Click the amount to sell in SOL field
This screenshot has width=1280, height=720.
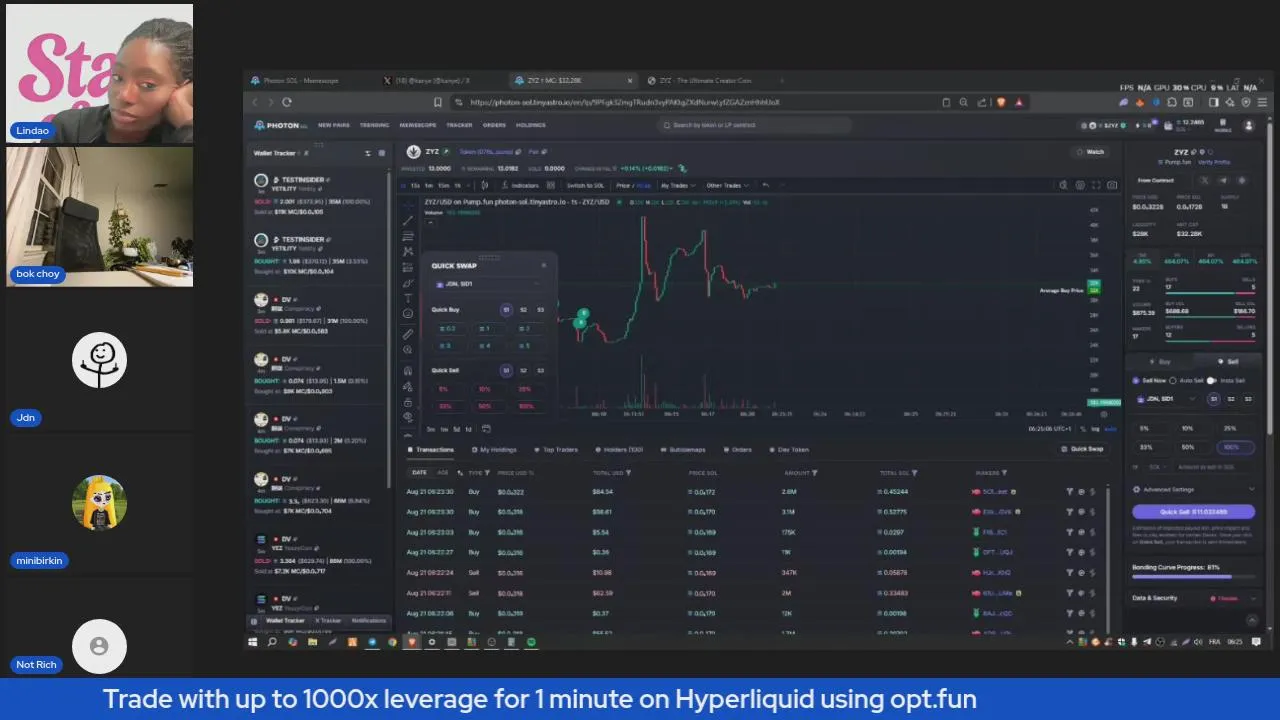1214,467
